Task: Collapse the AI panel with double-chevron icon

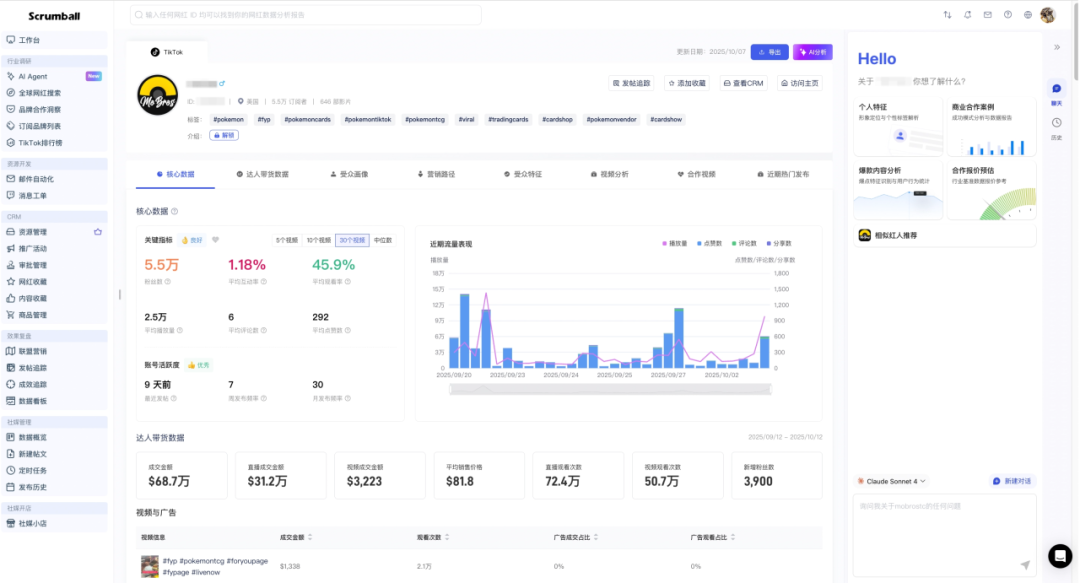Action: (x=1057, y=47)
